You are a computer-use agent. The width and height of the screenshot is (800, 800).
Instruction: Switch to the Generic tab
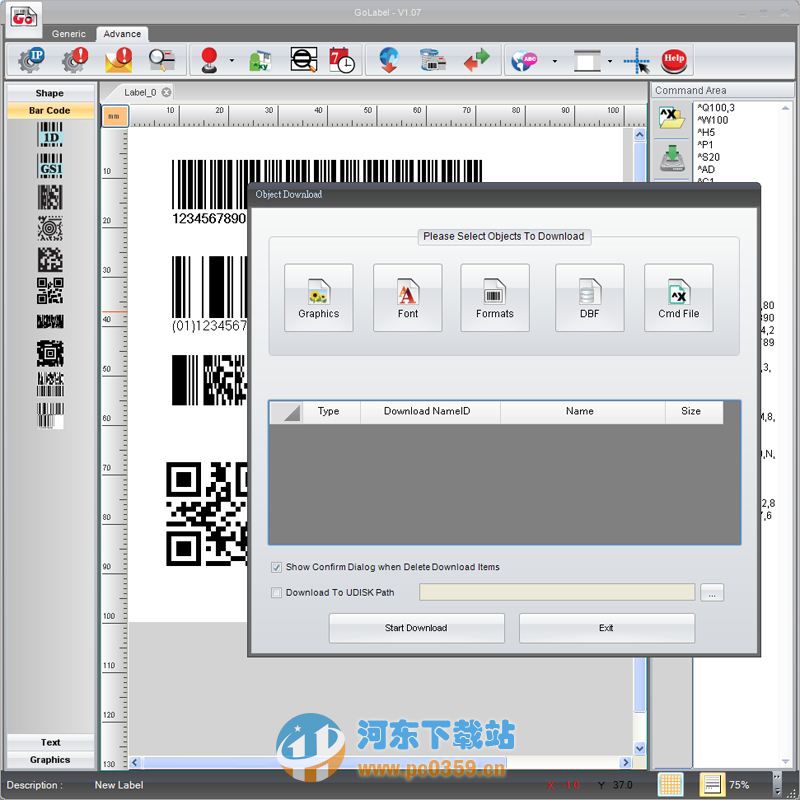(68, 33)
